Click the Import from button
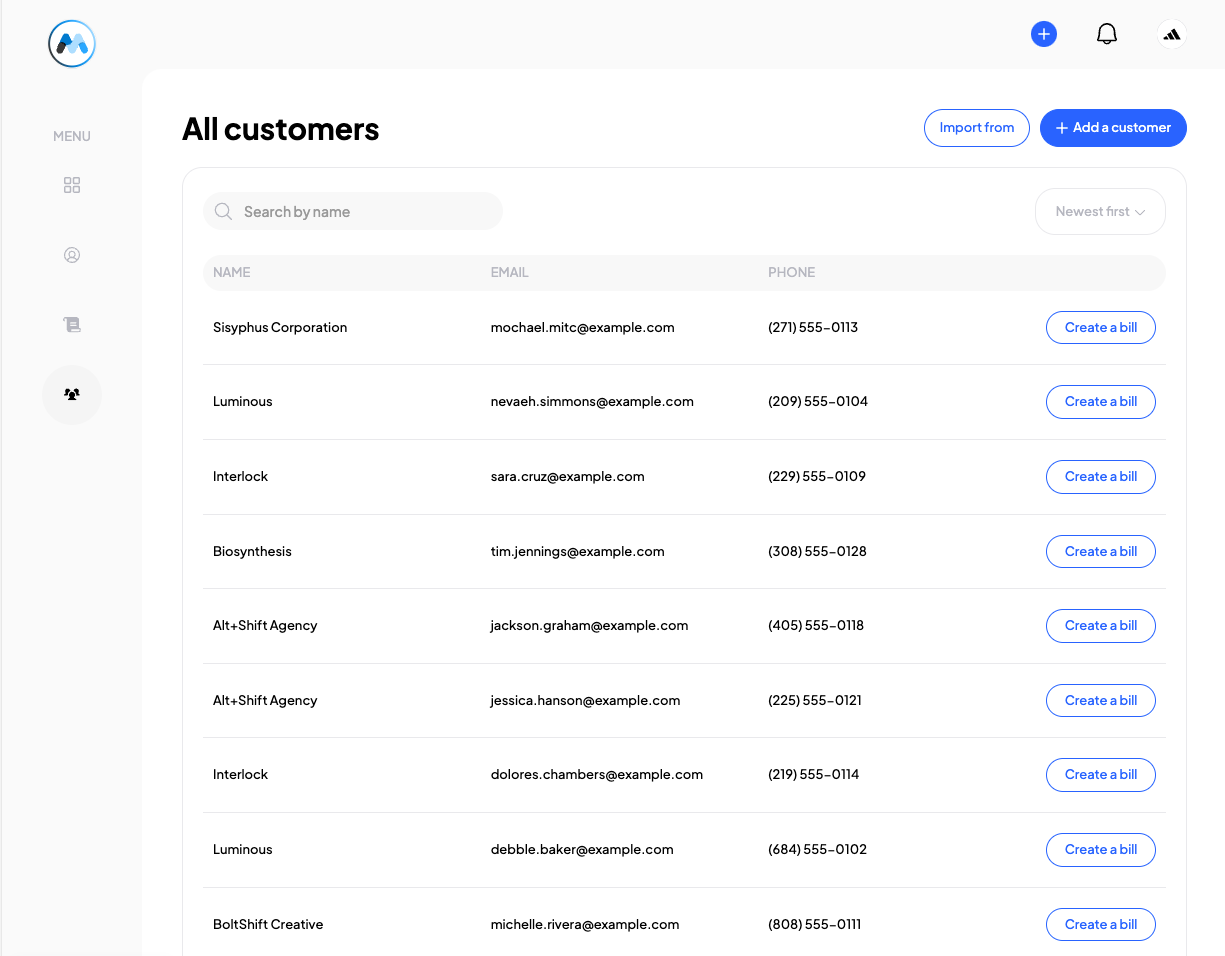The image size is (1225, 956). 977,128
